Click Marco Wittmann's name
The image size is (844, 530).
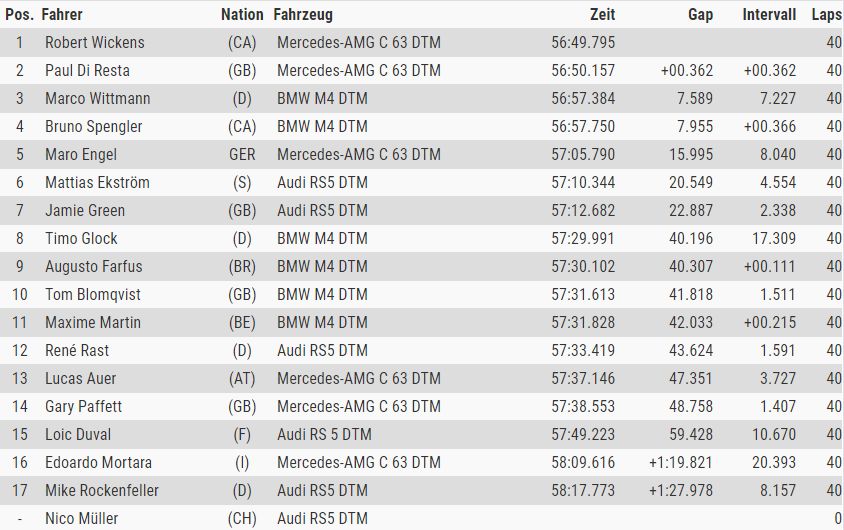point(97,98)
